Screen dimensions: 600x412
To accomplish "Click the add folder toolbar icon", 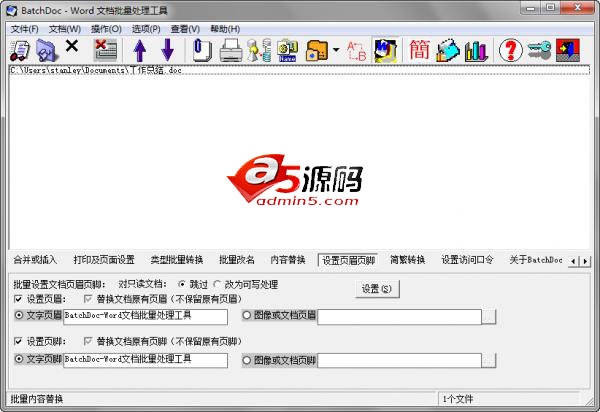I will (47, 50).
